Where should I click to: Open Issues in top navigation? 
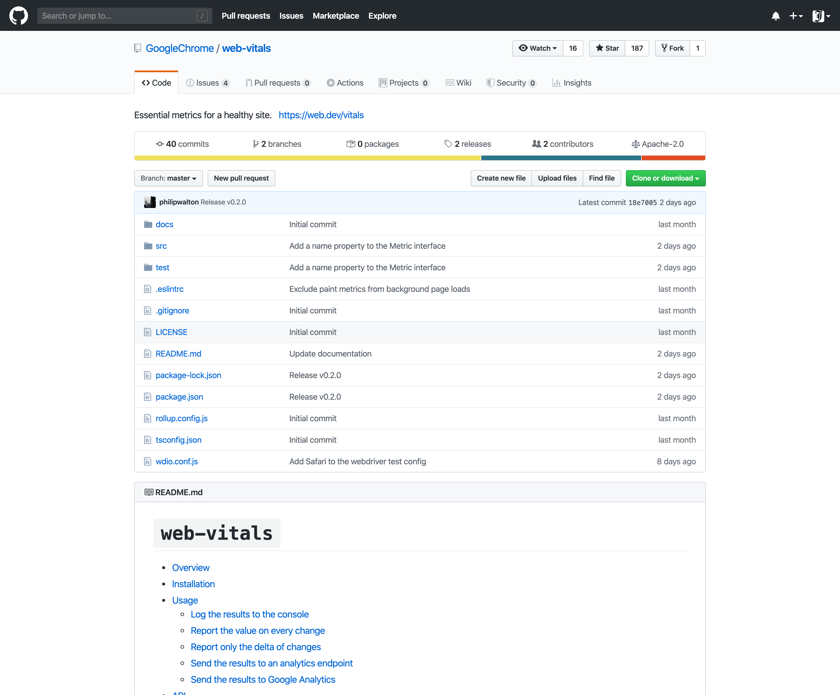(x=291, y=16)
